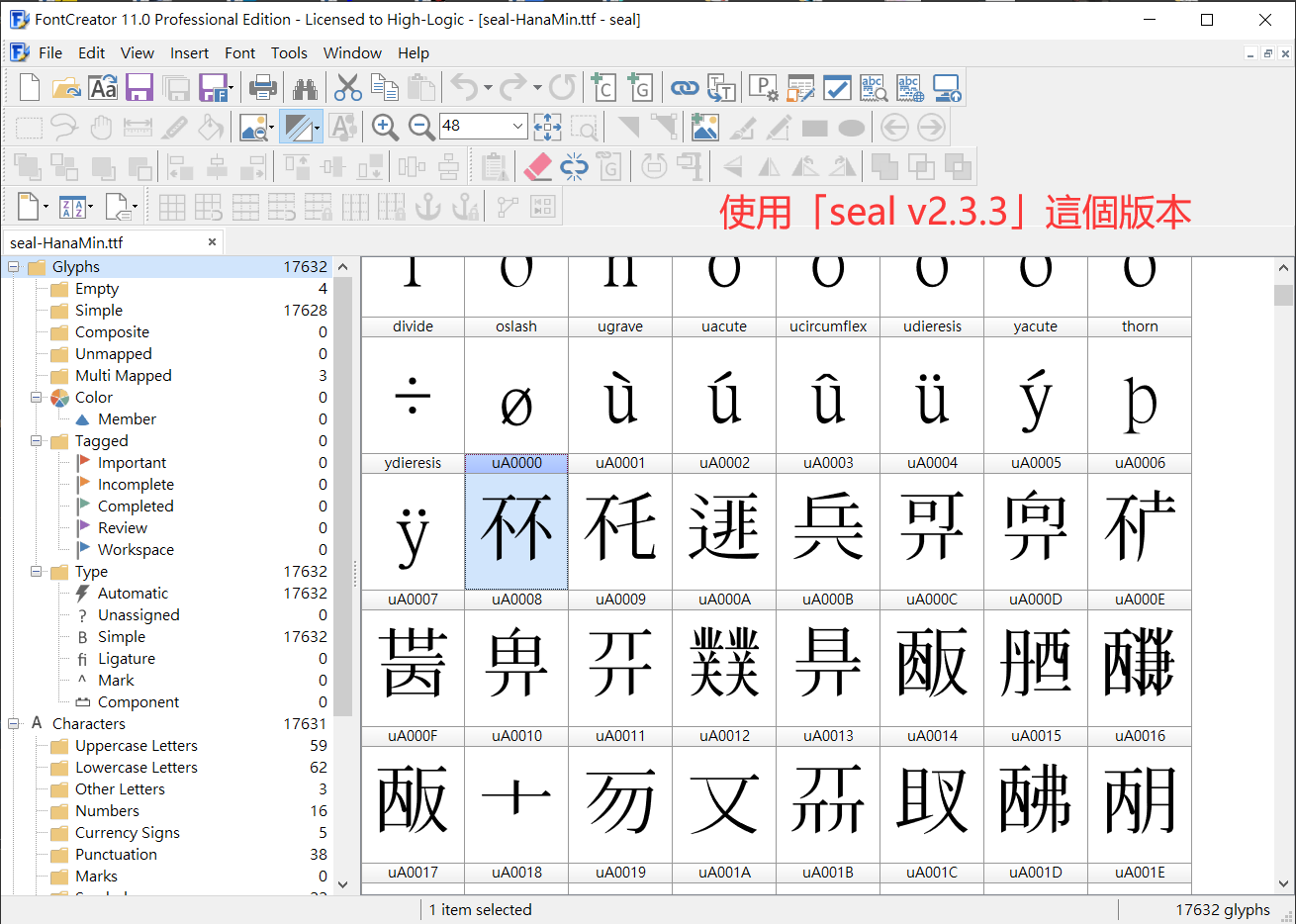
Task: Open the Redo history dropdown arrow
Action: pos(537,88)
